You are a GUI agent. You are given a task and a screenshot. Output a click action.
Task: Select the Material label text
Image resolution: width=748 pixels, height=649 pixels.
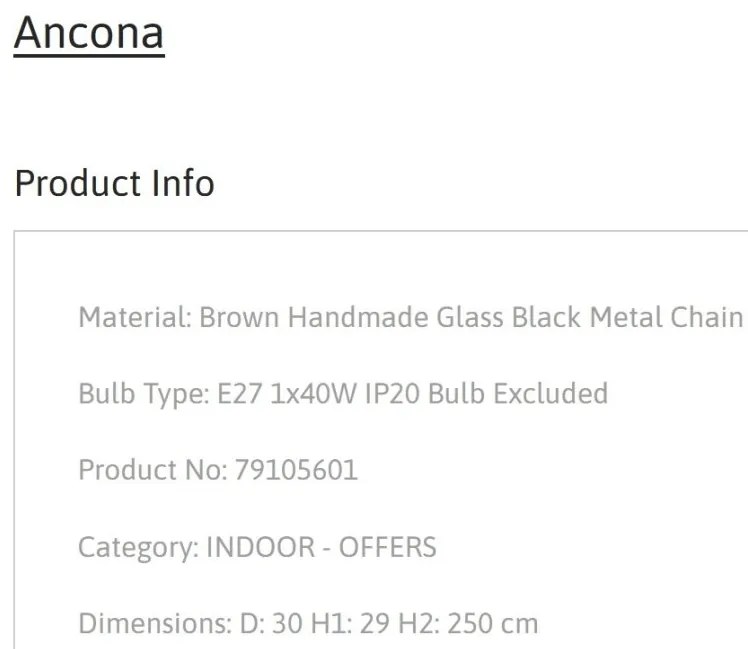tap(135, 317)
